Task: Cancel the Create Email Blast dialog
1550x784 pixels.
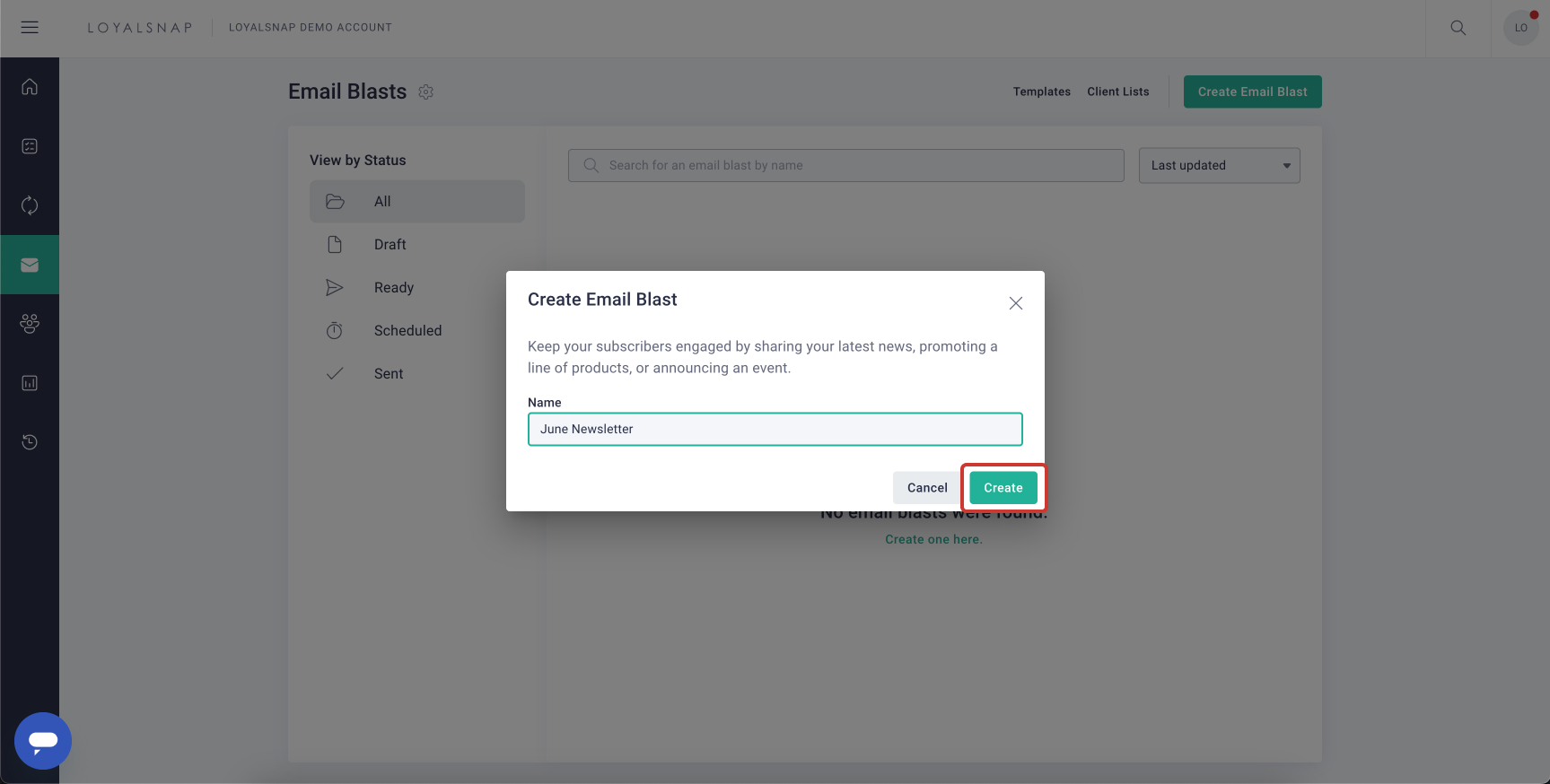Action: coord(927,488)
